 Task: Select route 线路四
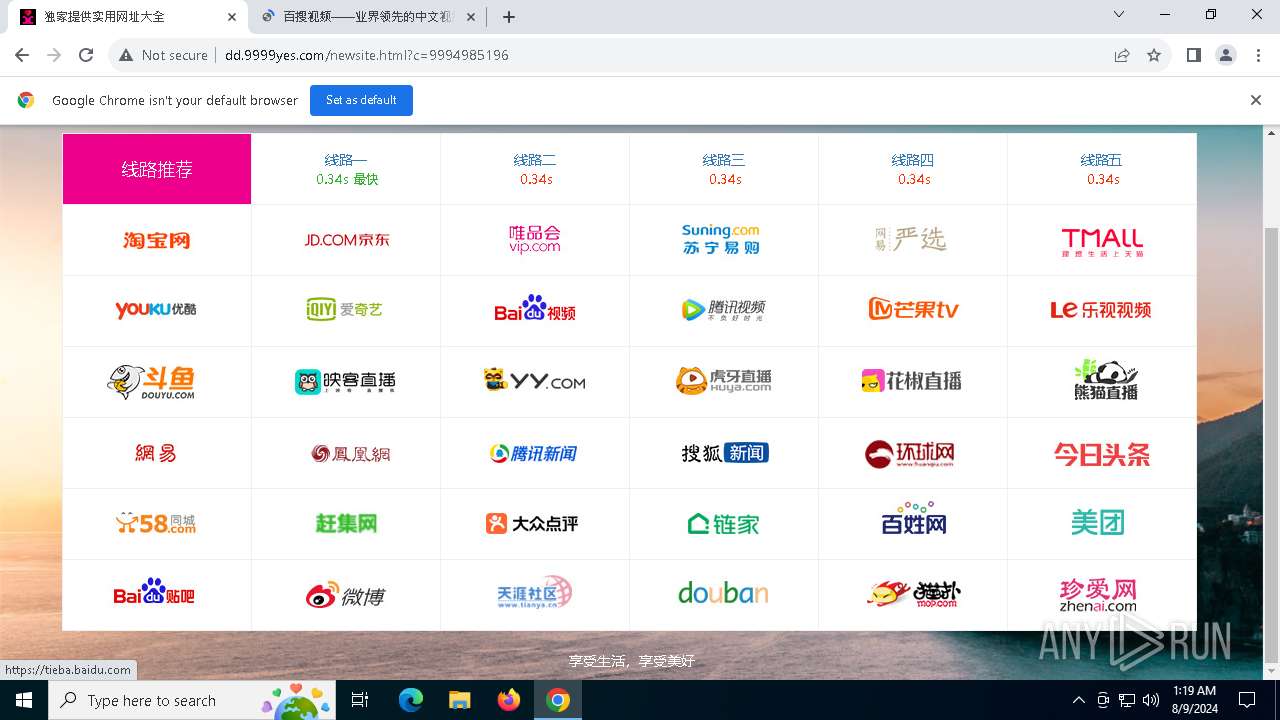913,169
